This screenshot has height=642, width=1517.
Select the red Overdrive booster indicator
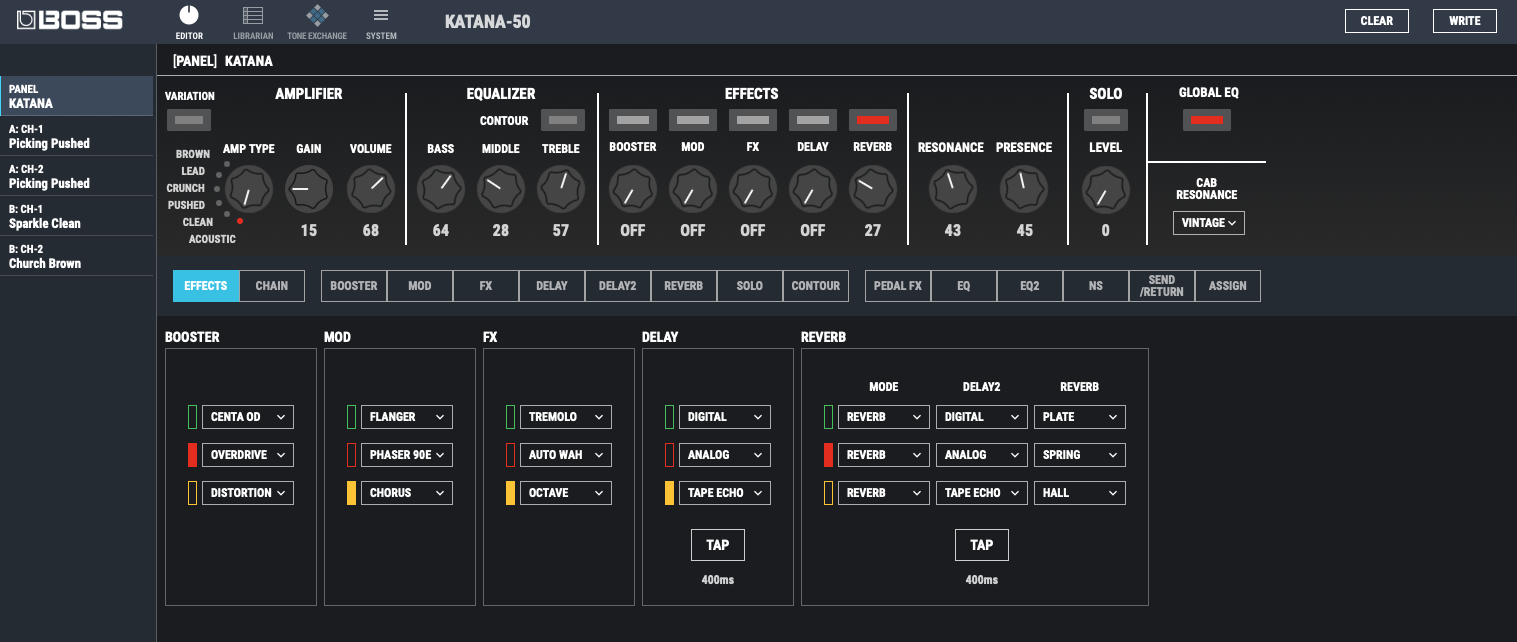[192, 455]
